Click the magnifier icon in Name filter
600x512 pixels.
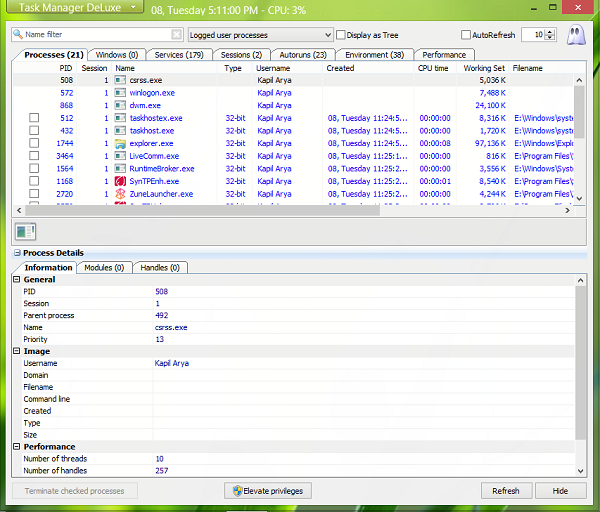(x=18, y=34)
